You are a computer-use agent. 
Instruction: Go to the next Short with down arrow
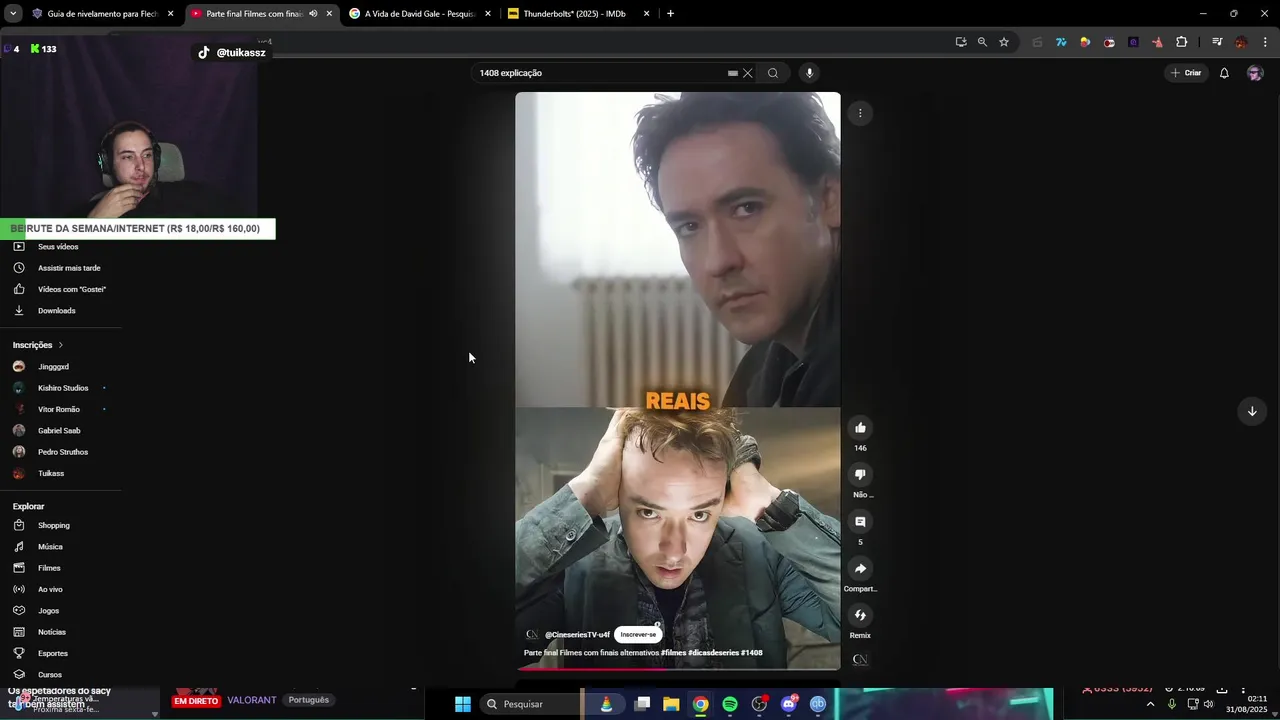click(x=1251, y=411)
